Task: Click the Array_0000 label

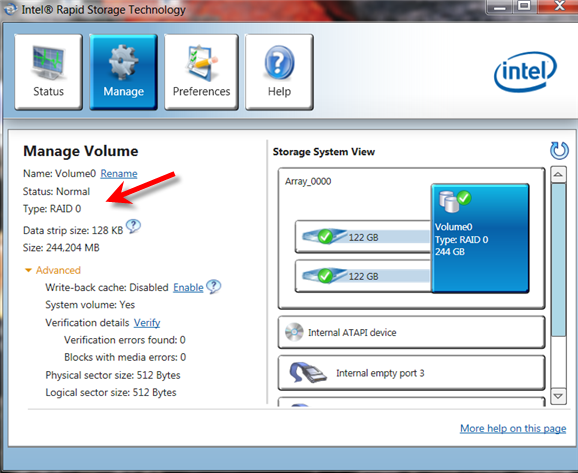Action: [308, 181]
